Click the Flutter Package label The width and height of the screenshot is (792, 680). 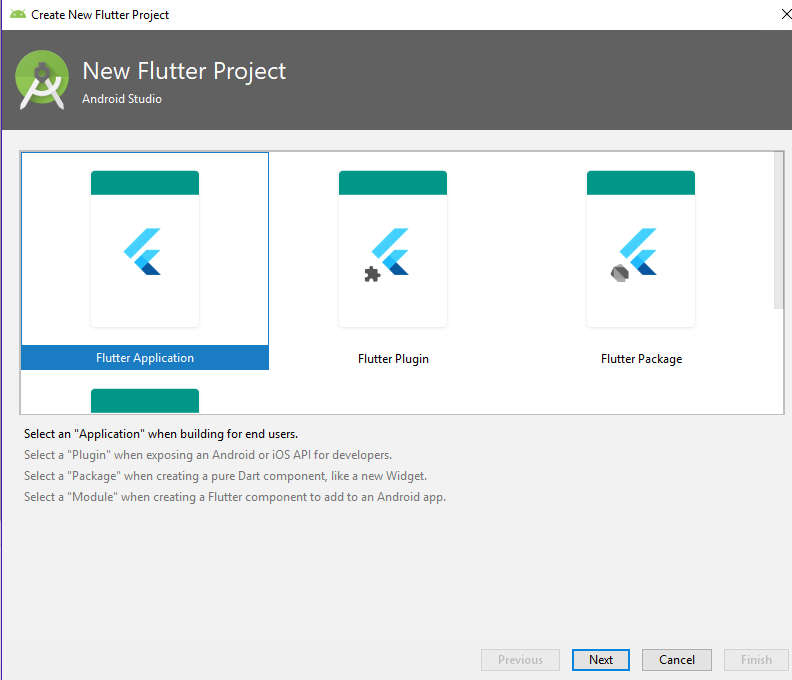click(641, 359)
